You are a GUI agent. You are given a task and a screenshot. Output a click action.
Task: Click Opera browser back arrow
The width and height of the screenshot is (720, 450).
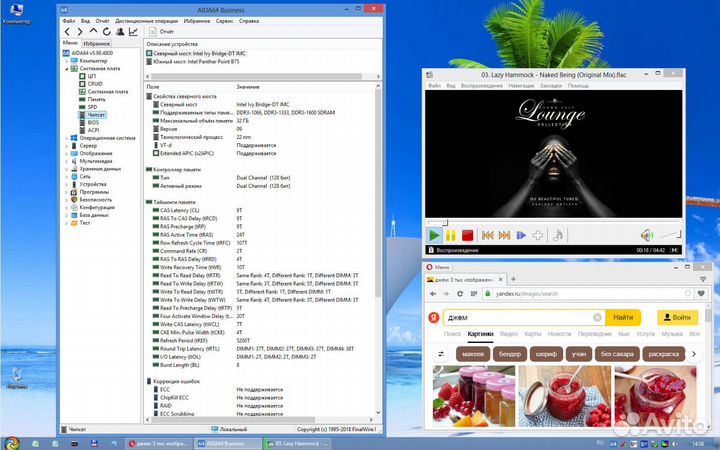(433, 293)
